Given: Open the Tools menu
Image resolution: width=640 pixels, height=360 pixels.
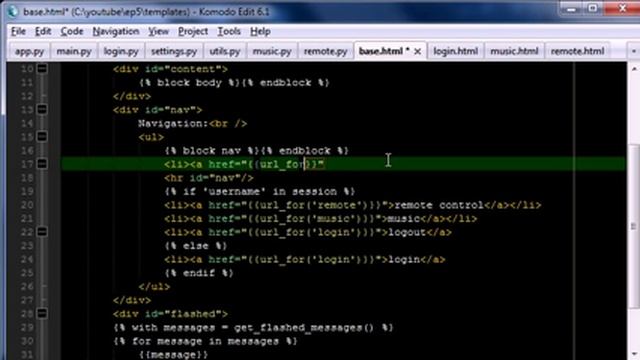Looking at the screenshot, I should (229, 31).
